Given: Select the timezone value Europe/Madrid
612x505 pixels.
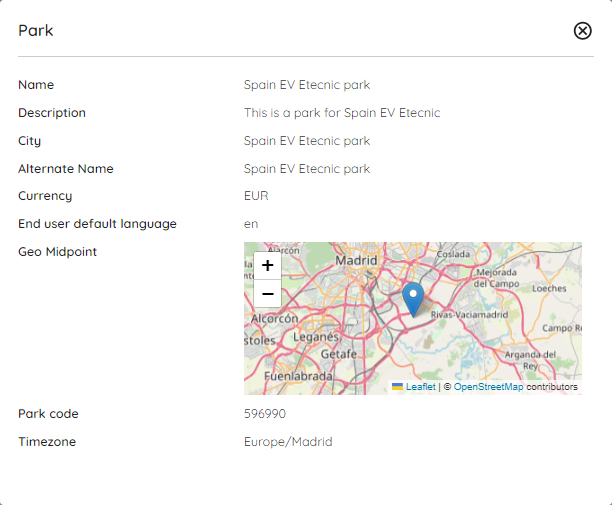Looking at the screenshot, I should click(x=288, y=442).
